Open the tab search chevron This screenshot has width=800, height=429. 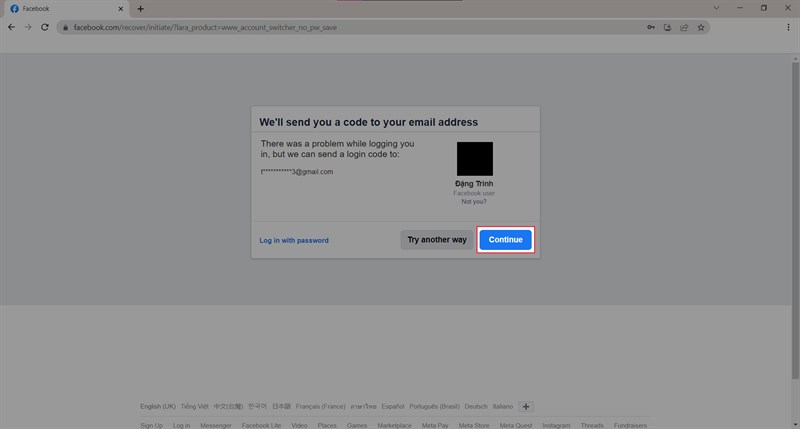716,8
